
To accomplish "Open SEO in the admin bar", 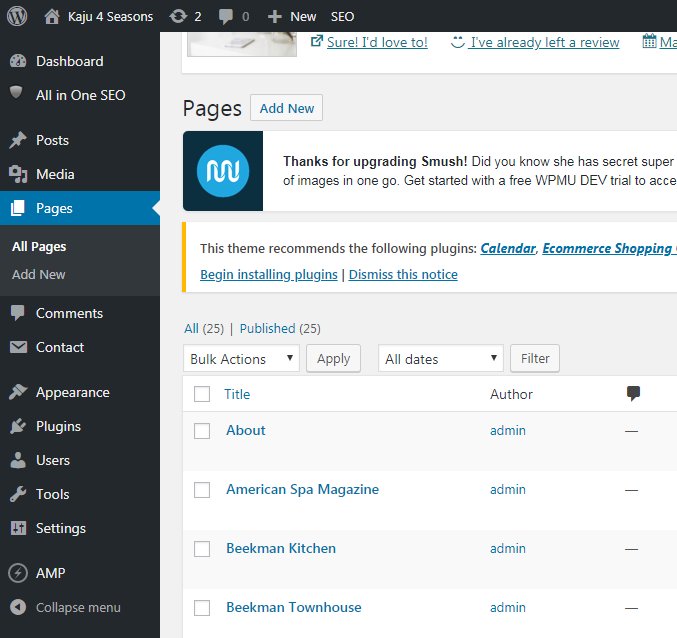I will (342, 16).
